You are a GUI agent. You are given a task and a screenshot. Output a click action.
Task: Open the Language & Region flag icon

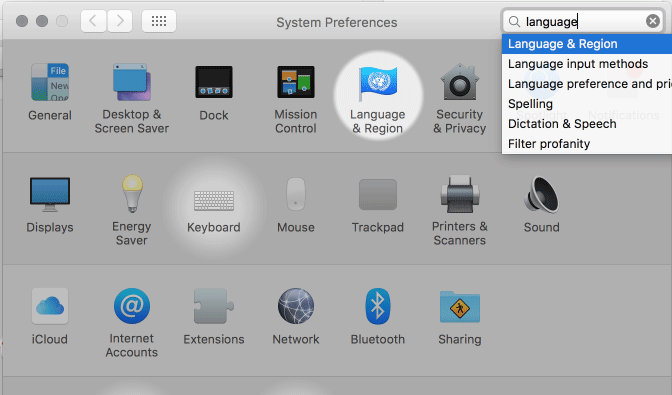pos(378,82)
